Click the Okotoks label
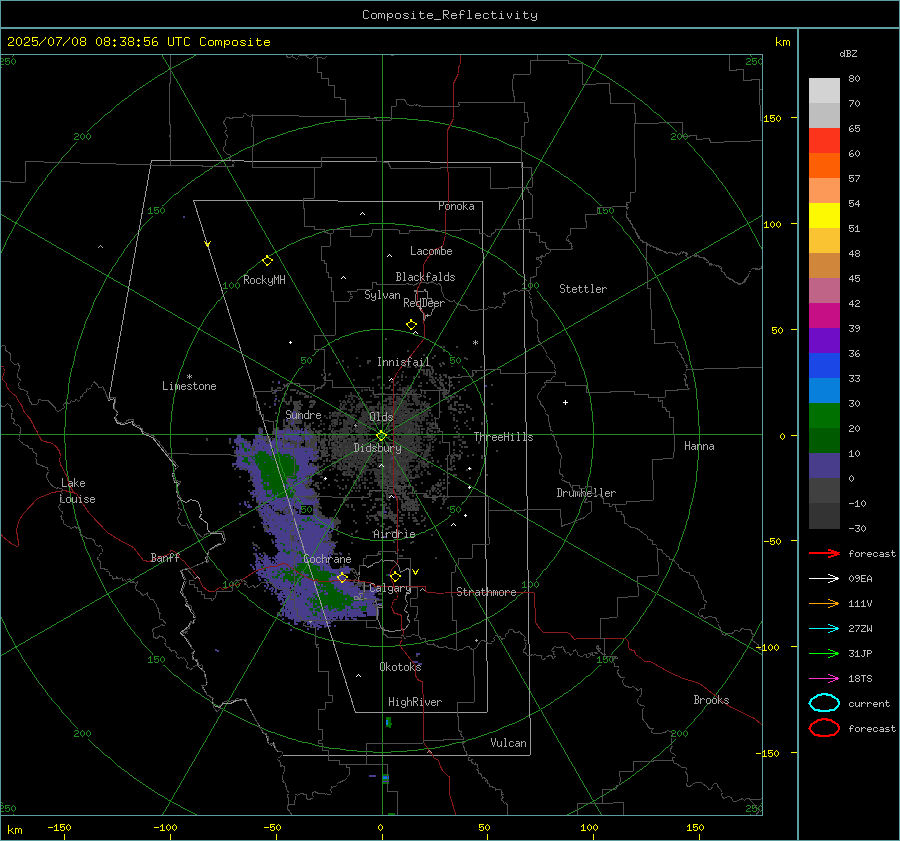Screen dimensions: 900x841 (x=400, y=666)
